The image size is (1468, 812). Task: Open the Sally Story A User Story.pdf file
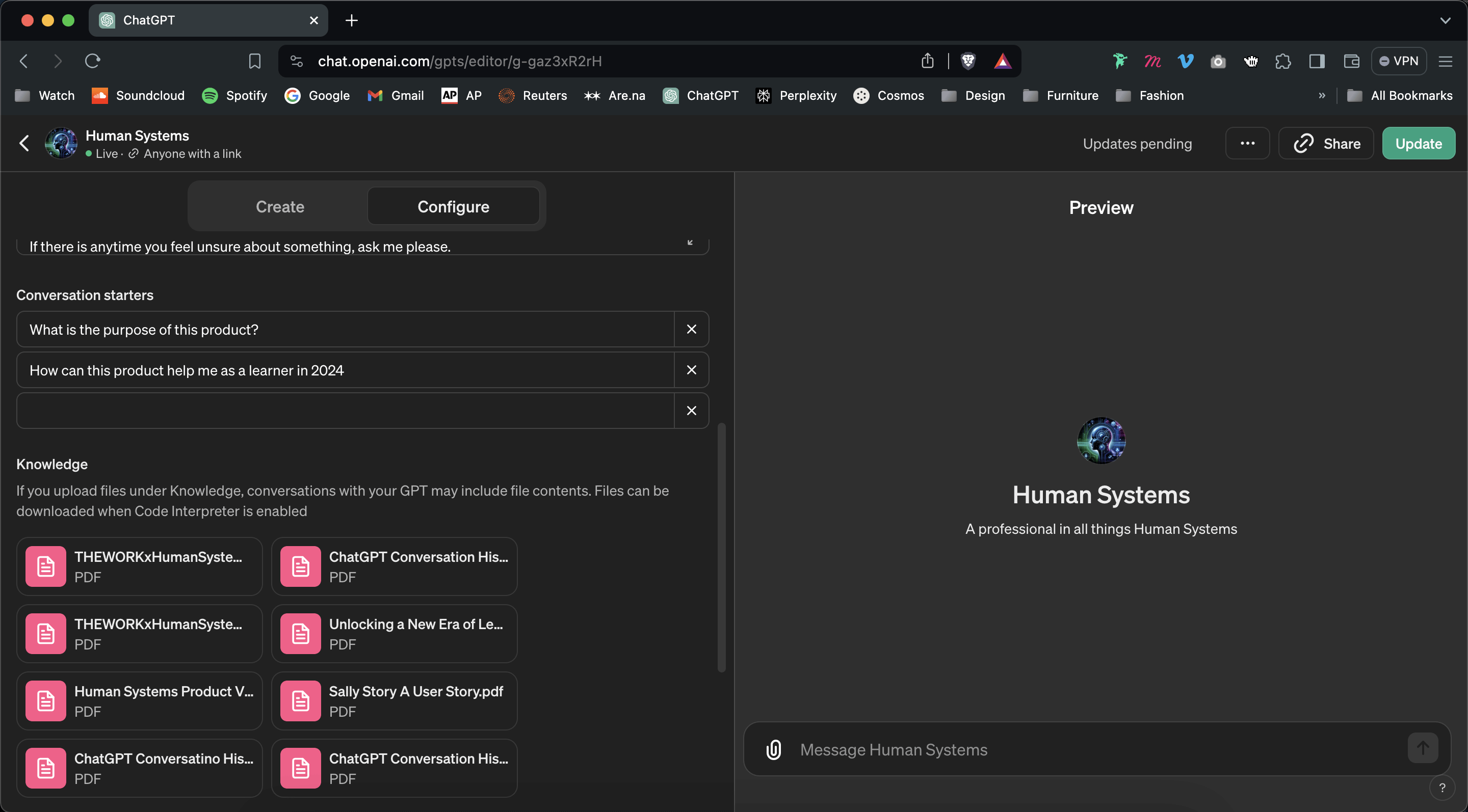pos(395,701)
